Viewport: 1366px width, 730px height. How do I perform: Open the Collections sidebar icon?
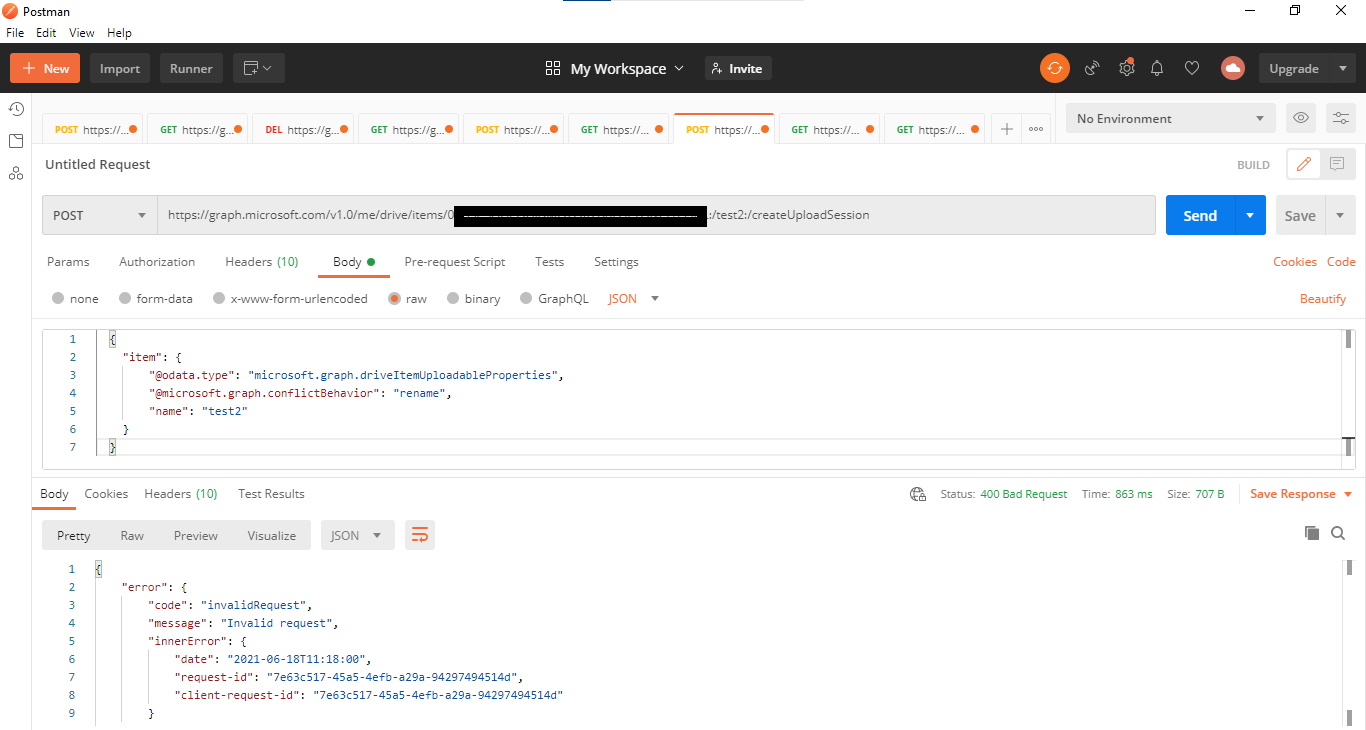16,141
